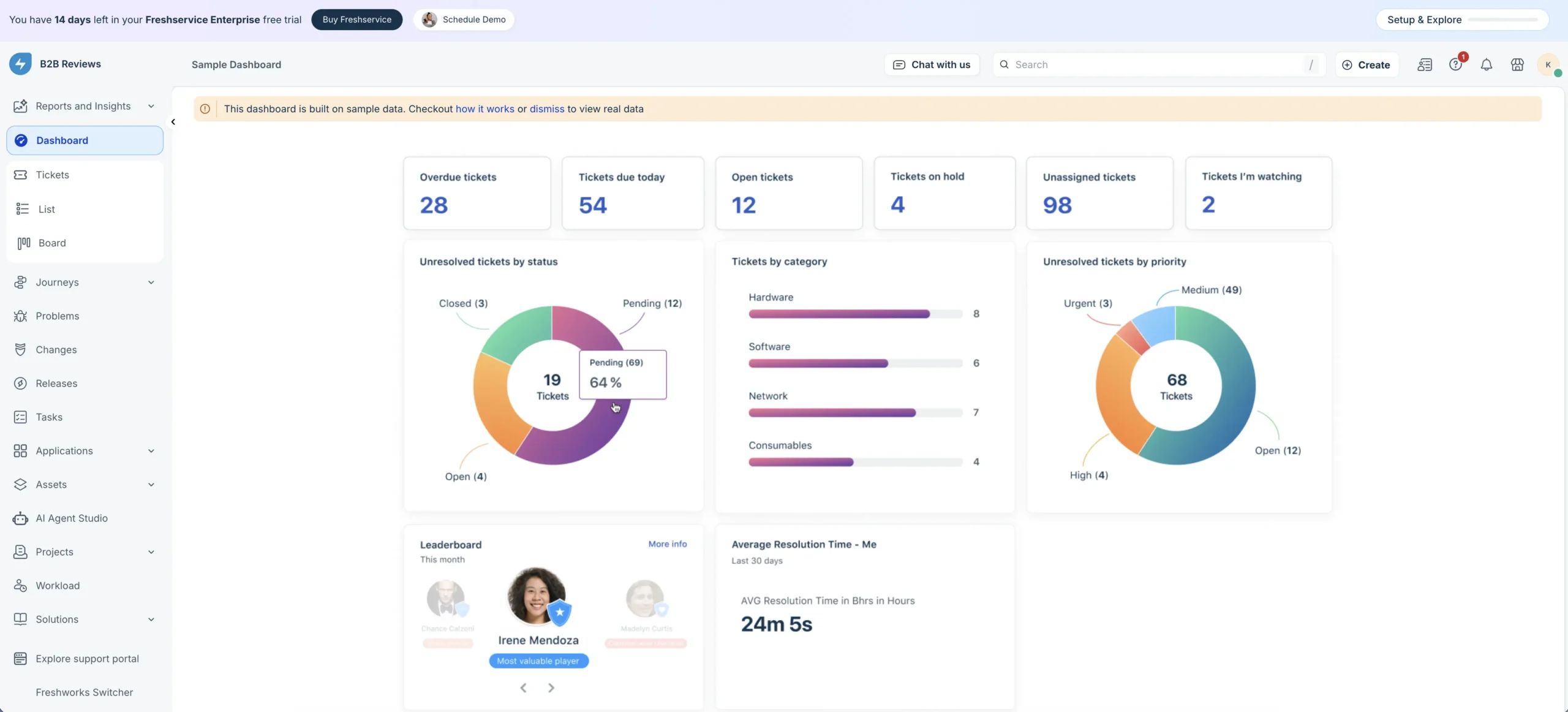Open the Unassigned tickets card
Image resolution: width=1568 pixels, height=712 pixels.
coord(1099,193)
